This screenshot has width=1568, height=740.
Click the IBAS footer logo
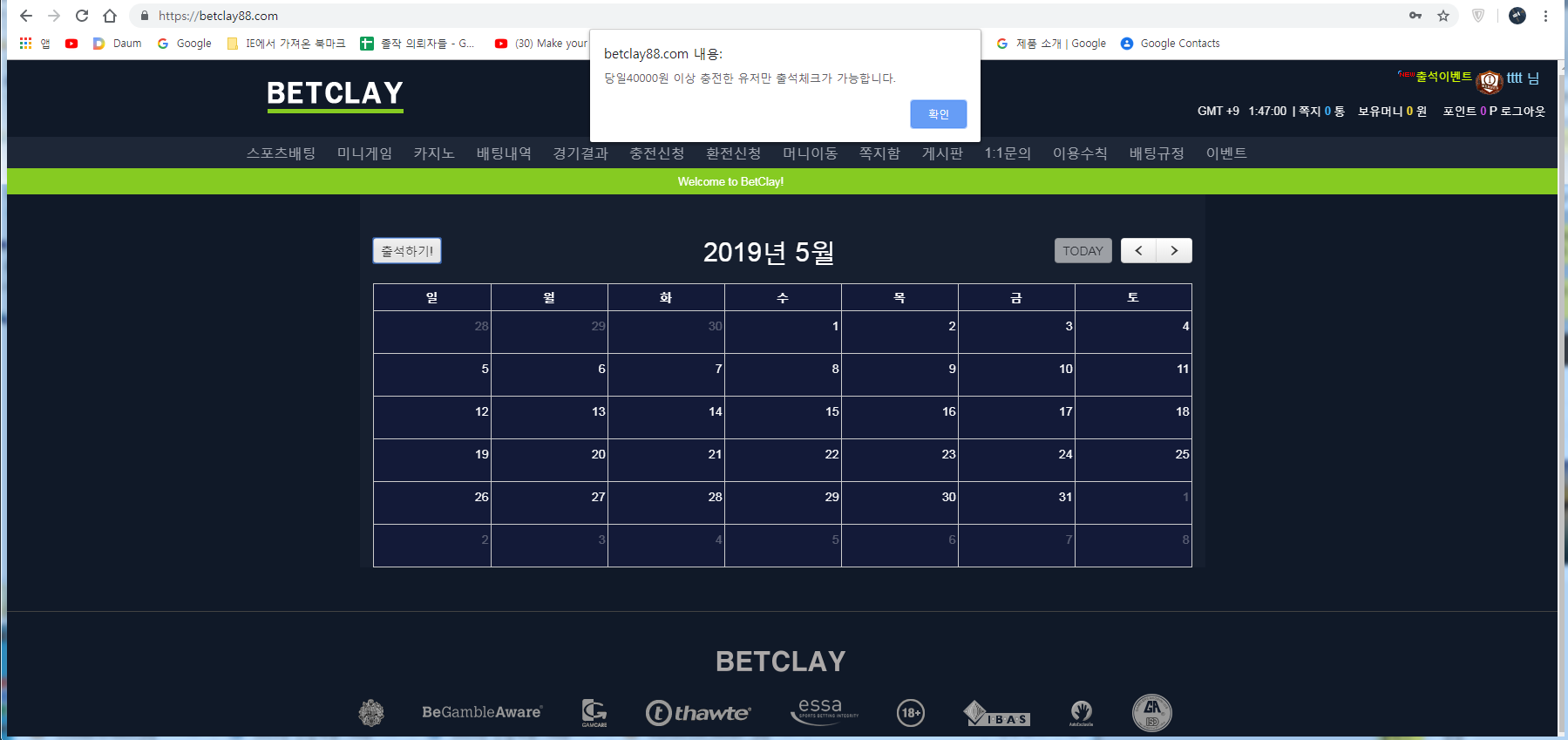point(997,714)
